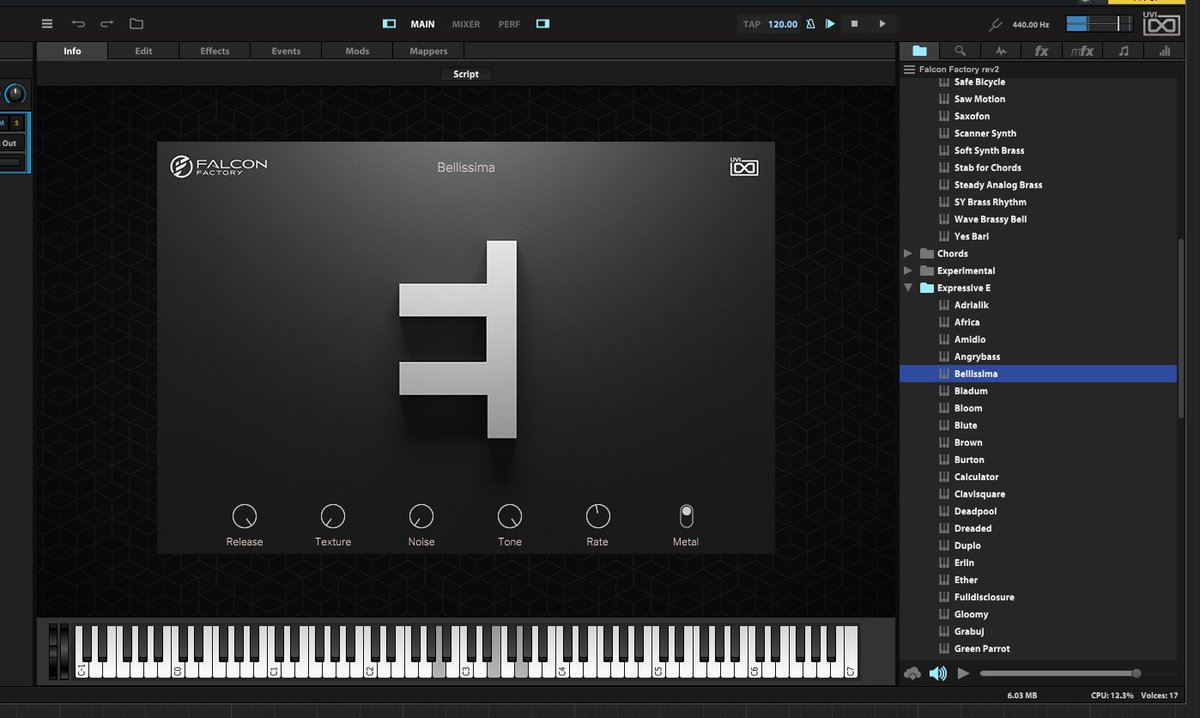Select the Wave Brassy Bell preset
1200x718 pixels.
click(x=1038, y=219)
